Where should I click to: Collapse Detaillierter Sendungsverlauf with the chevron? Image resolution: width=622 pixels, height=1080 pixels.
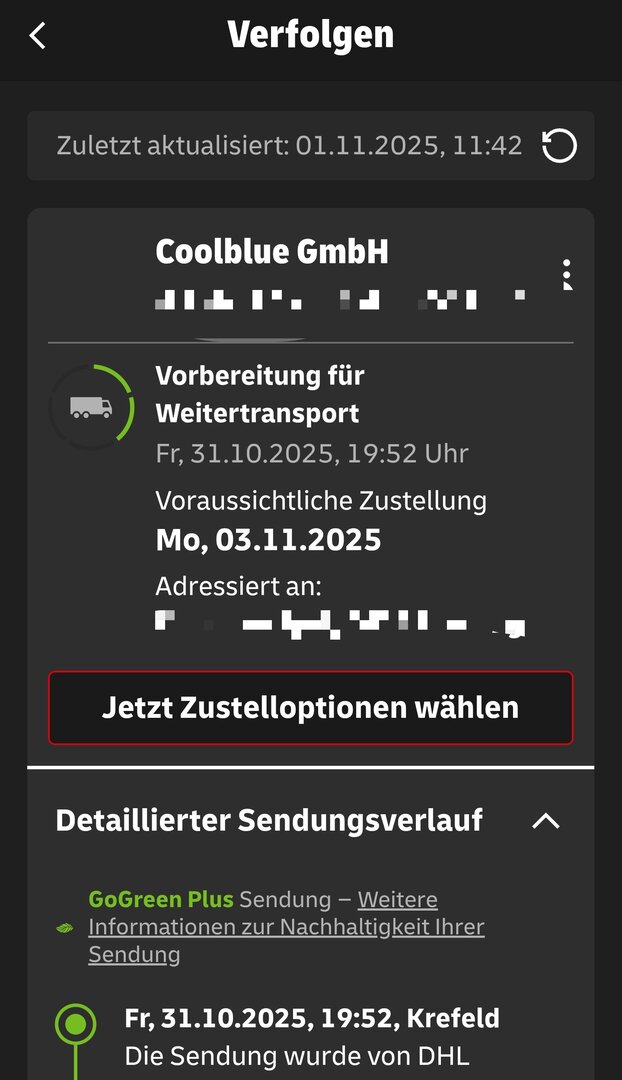(x=546, y=820)
